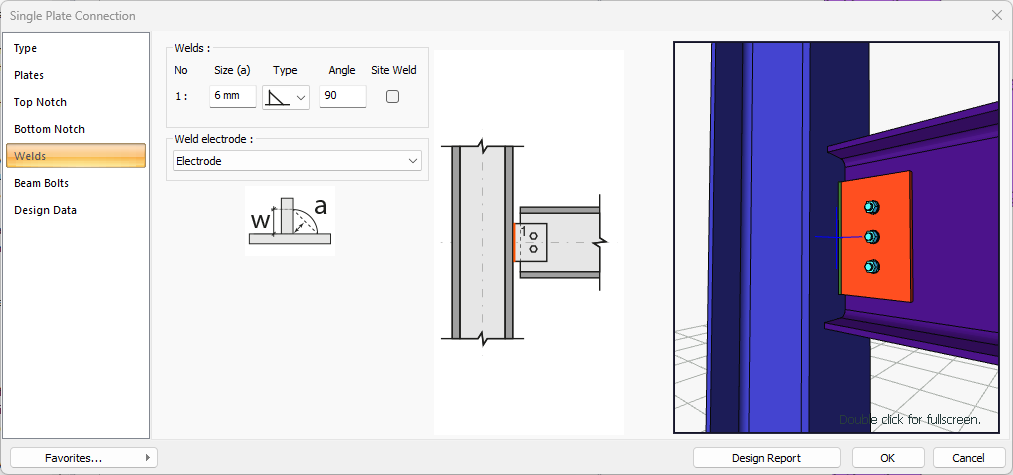Select the Welds section
The image size is (1013, 475).
[x=76, y=156]
